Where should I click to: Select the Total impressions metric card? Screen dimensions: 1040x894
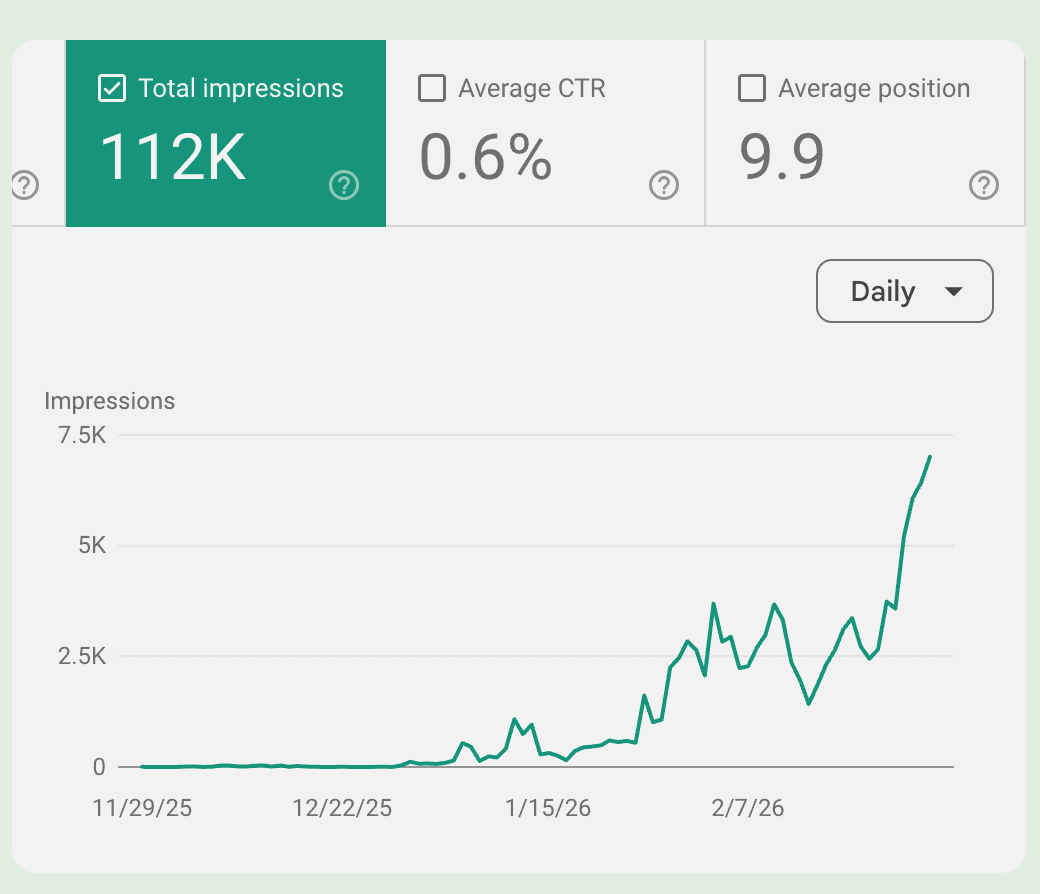click(225, 133)
